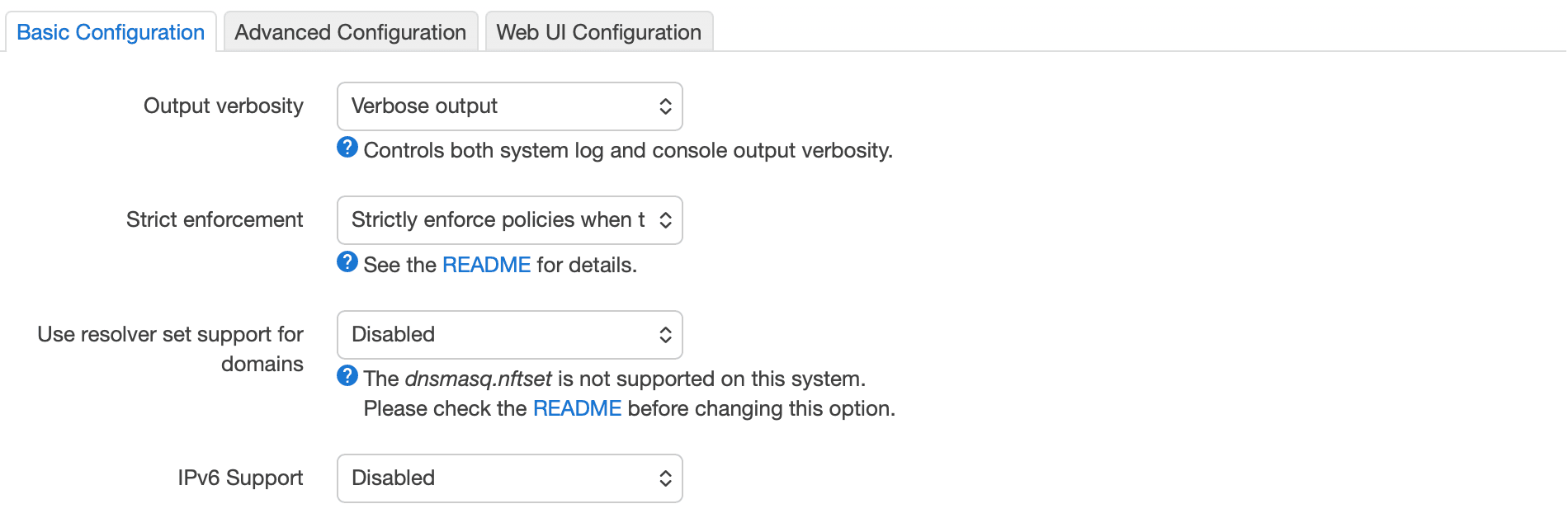1568x518 pixels.
Task: Open the README link in the resolver note
Action: (578, 407)
